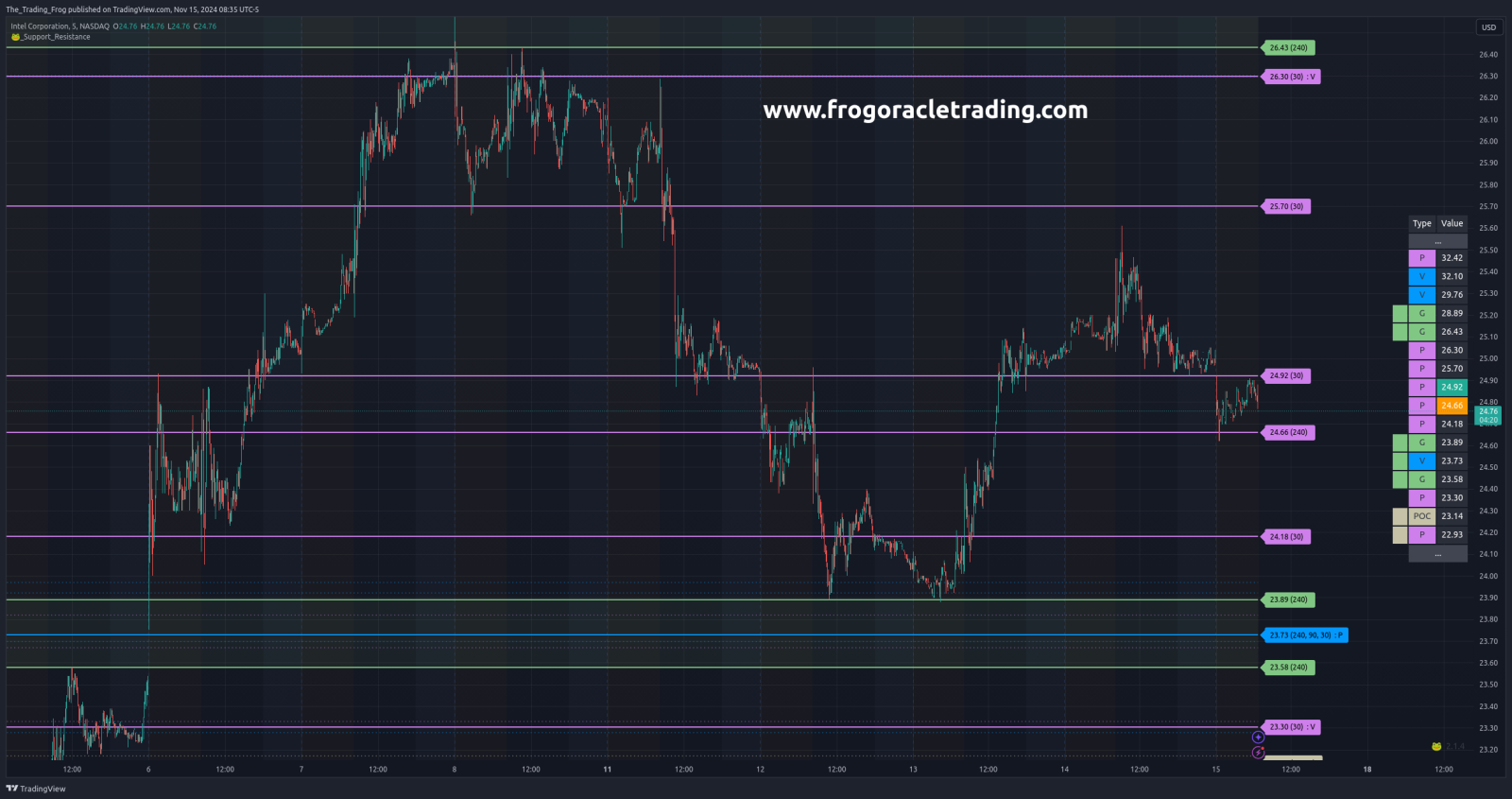Image resolution: width=1512 pixels, height=799 pixels.
Task: Click the 23.89 value cell in table
Action: tap(1452, 443)
